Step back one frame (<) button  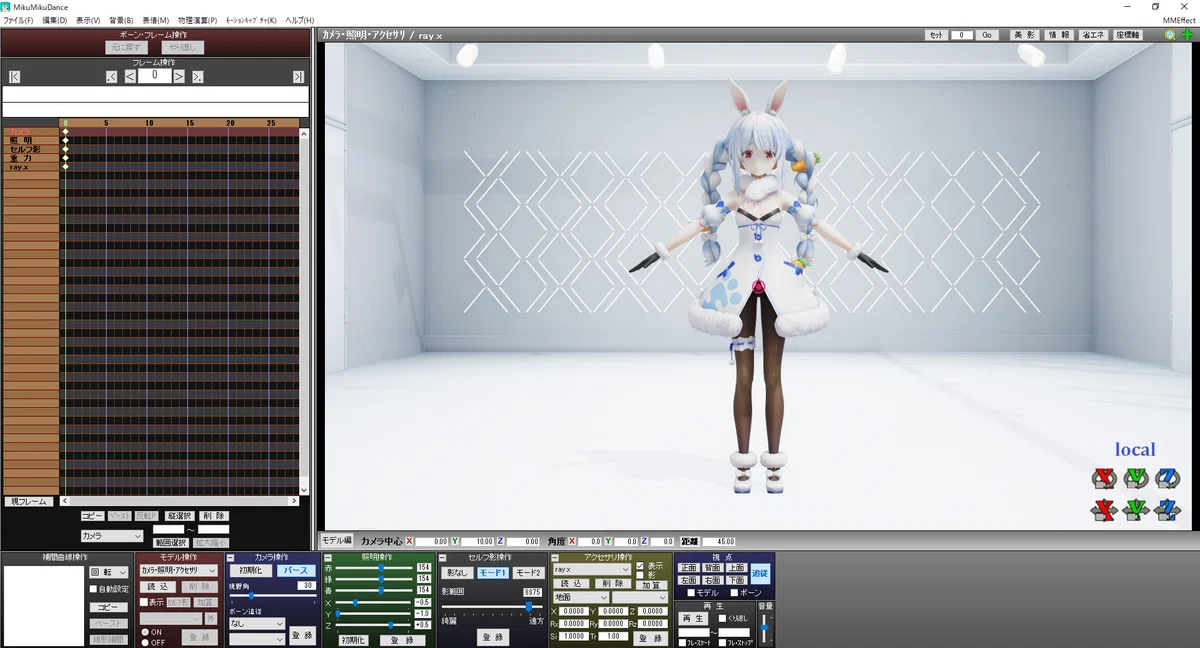point(130,76)
